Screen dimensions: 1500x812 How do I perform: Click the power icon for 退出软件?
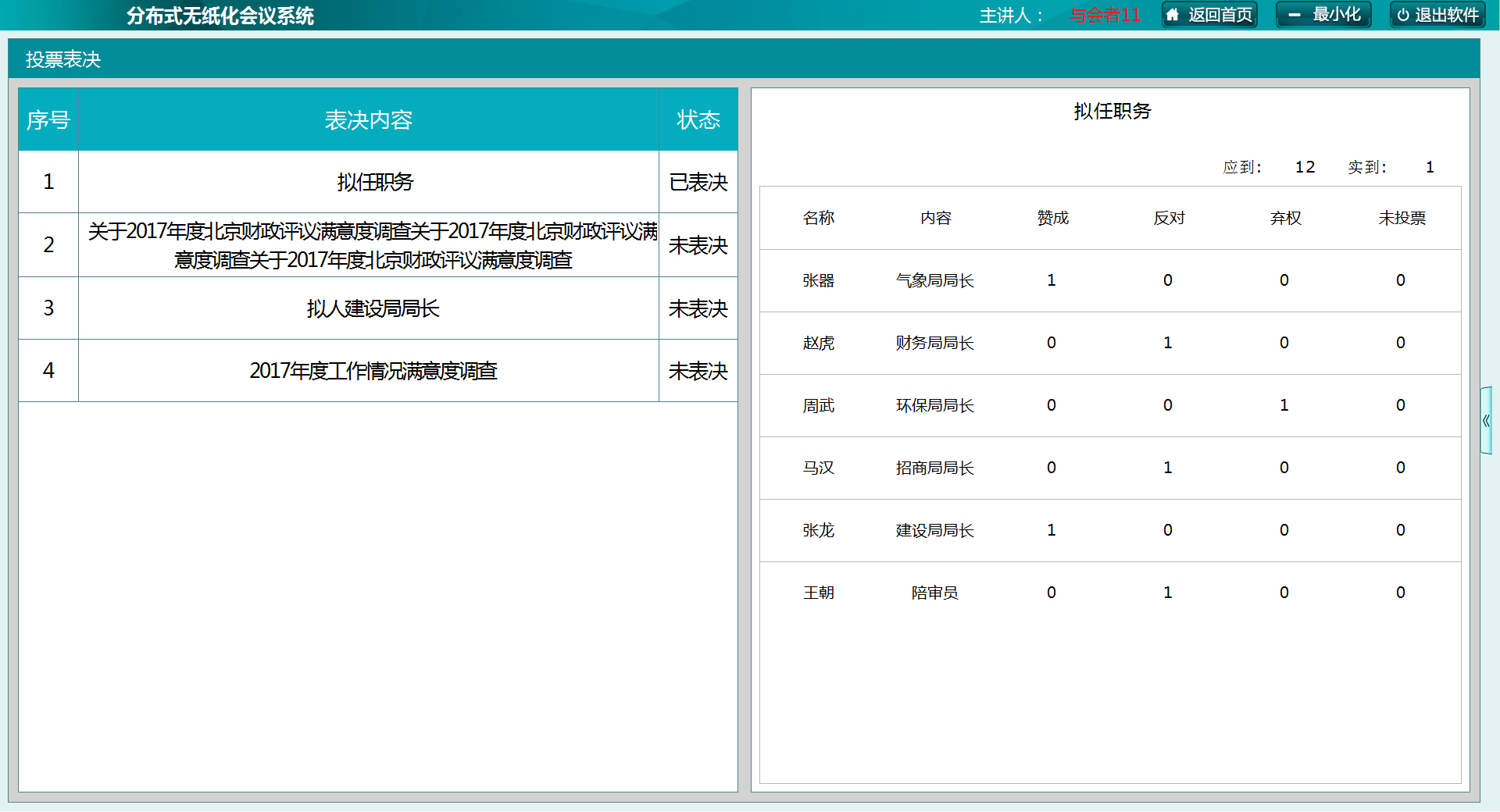[1403, 15]
